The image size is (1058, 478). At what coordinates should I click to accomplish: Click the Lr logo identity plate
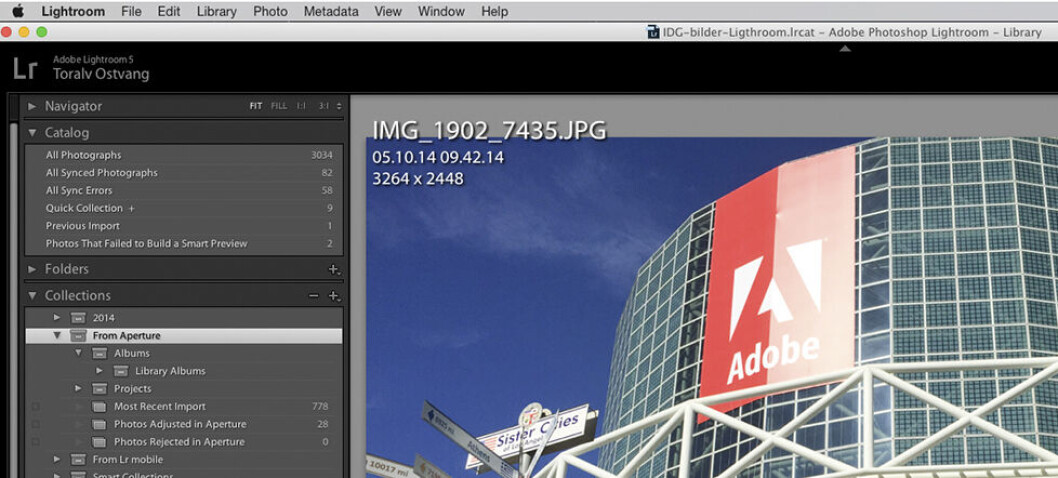tap(24, 69)
